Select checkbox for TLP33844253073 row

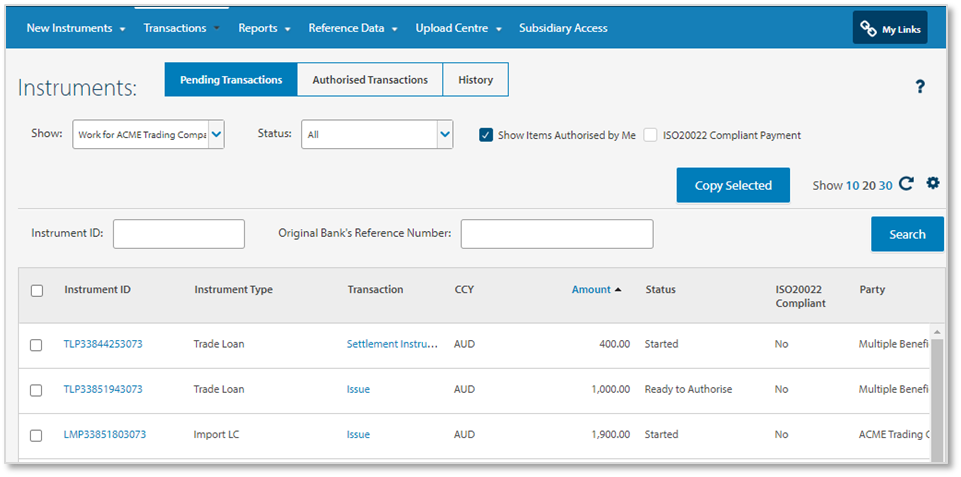pos(36,345)
